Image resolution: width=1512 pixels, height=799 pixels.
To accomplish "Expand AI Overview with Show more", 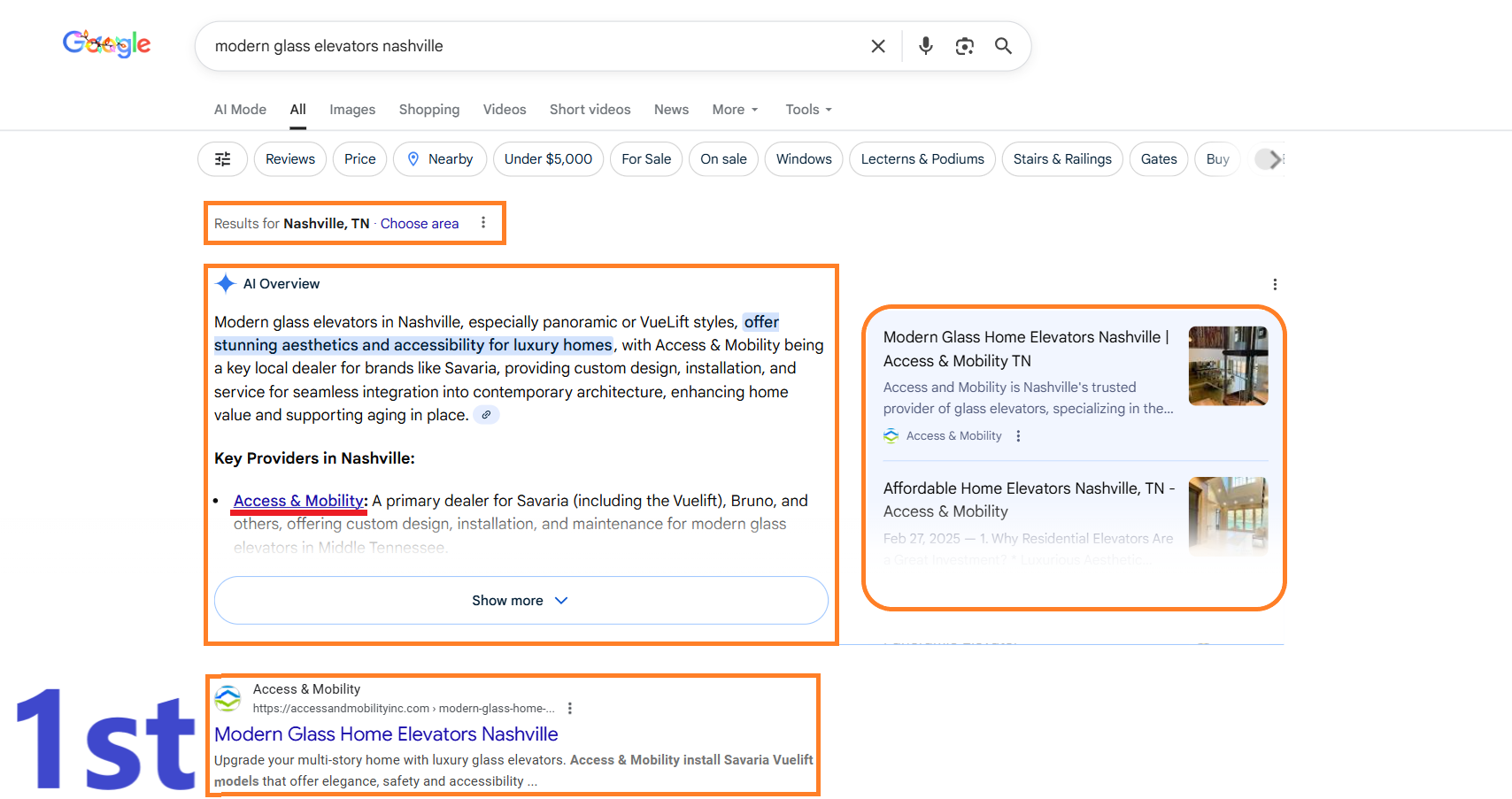I will 521,601.
